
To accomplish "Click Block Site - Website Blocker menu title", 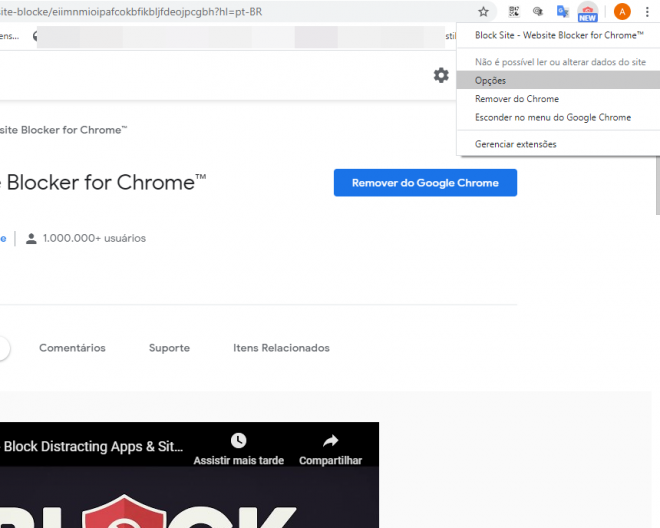I will pyautogui.click(x=558, y=35).
